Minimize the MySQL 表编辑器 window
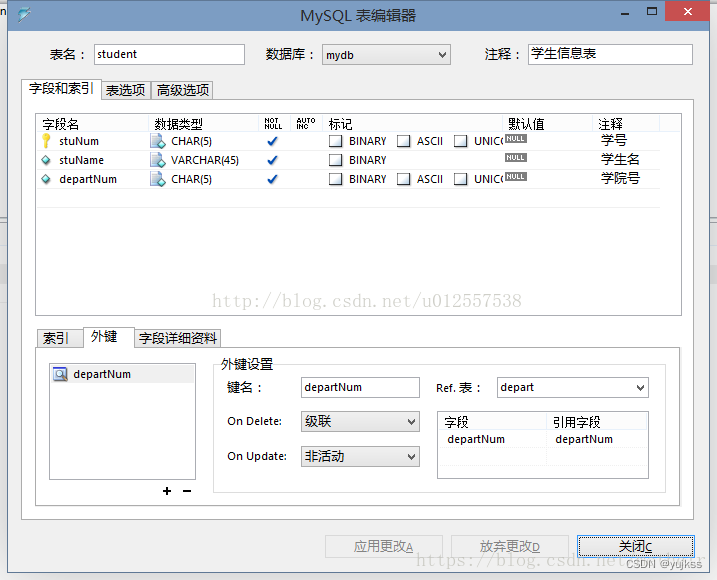Image resolution: width=717 pixels, height=580 pixels. tap(625, 12)
